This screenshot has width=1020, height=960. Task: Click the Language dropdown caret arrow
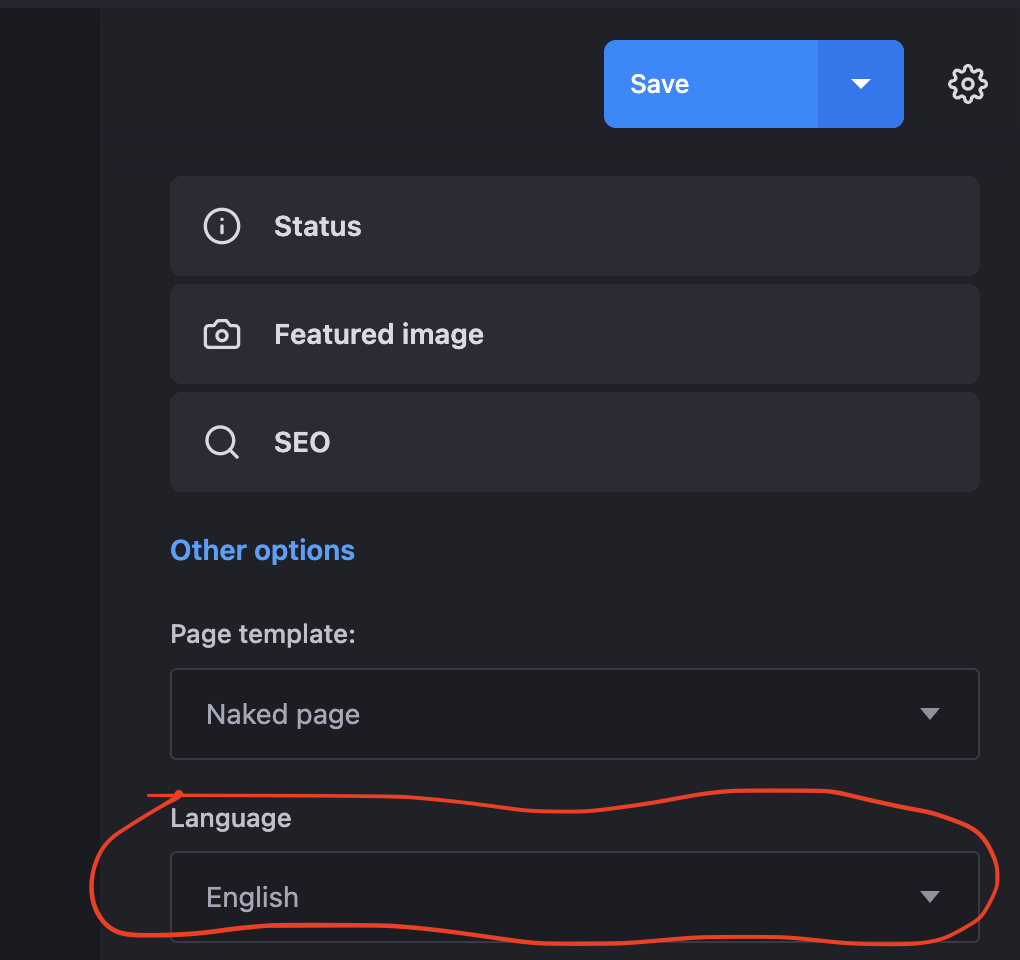930,897
